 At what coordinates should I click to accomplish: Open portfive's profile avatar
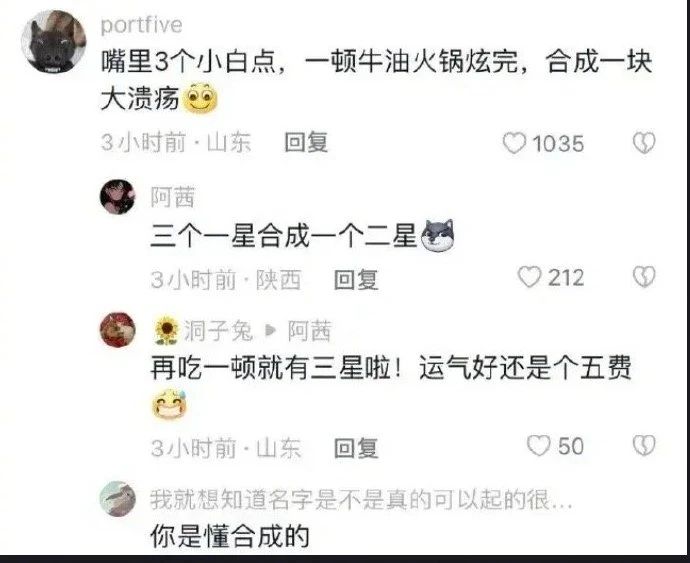(x=54, y=41)
